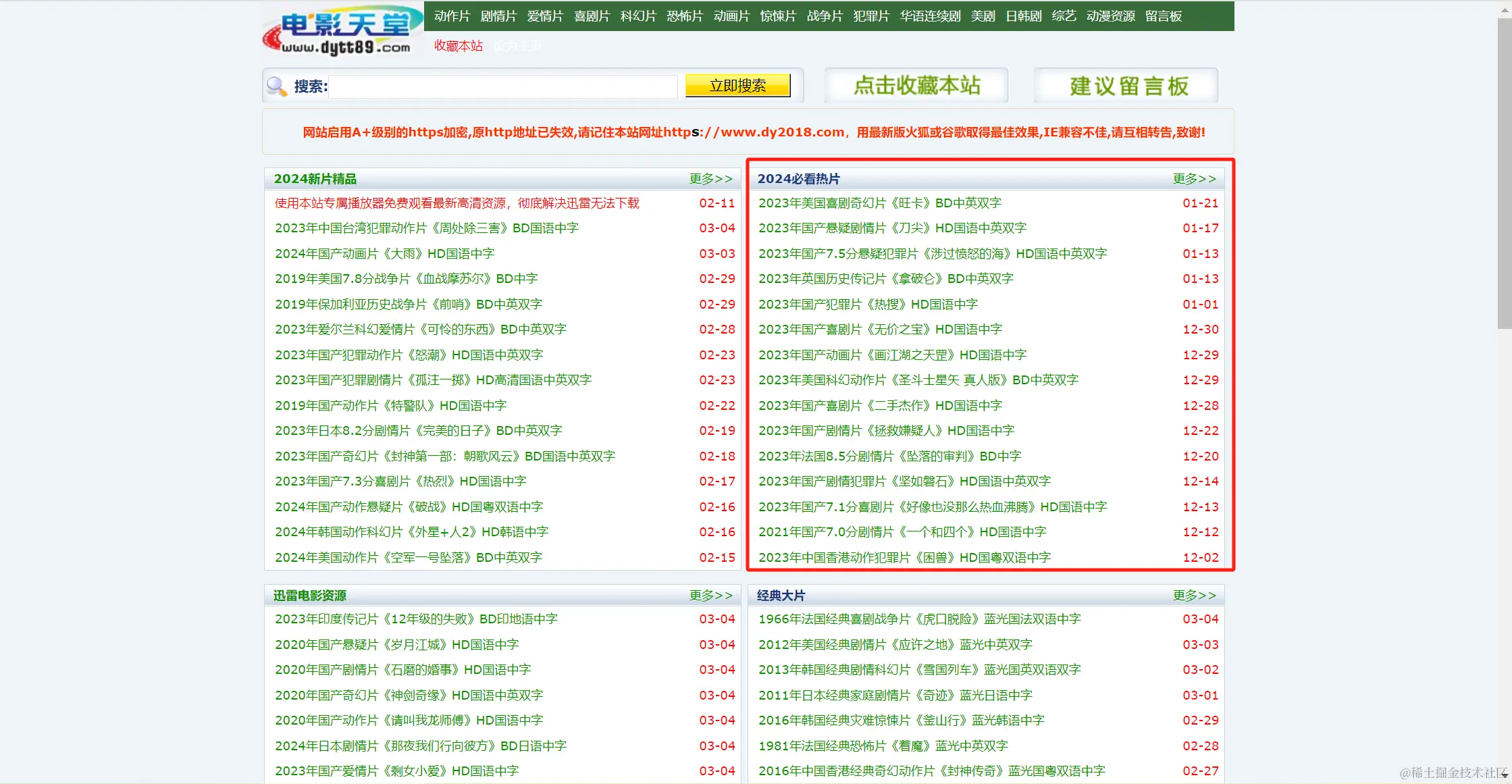
Task: Open the movie link 《周处除三害》
Action: point(426,228)
